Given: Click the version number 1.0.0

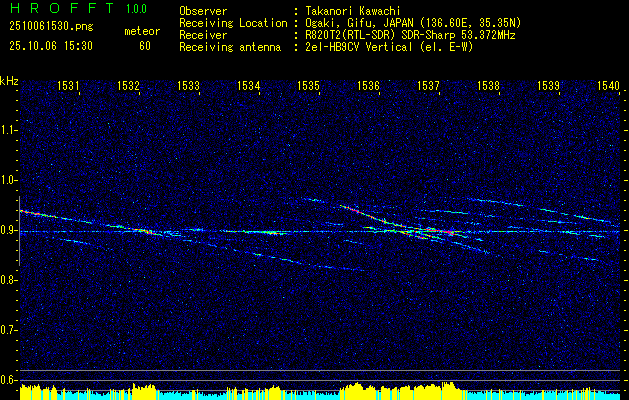Looking at the screenshot, I should pos(136,8).
